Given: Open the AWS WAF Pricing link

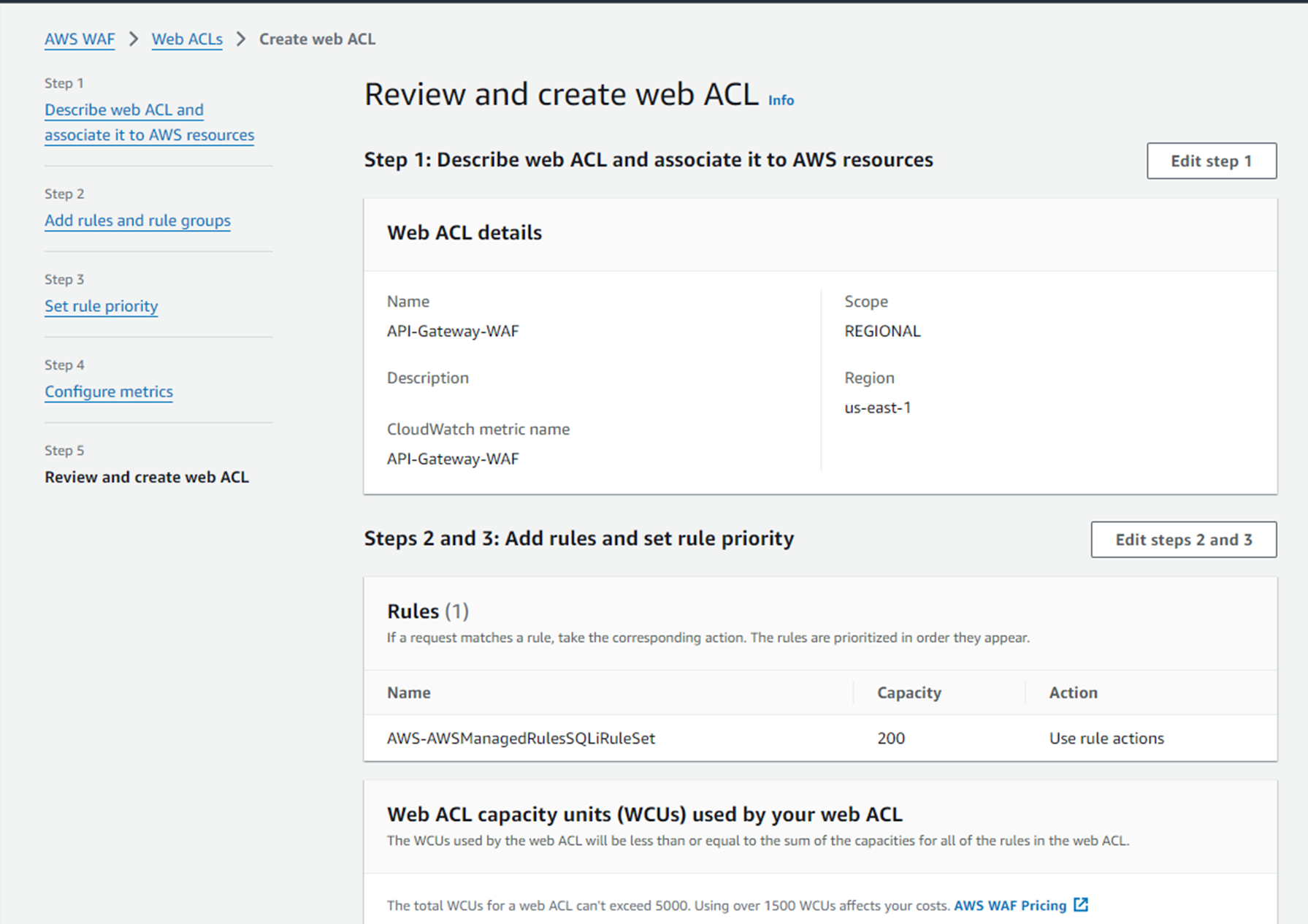Looking at the screenshot, I should point(1010,906).
